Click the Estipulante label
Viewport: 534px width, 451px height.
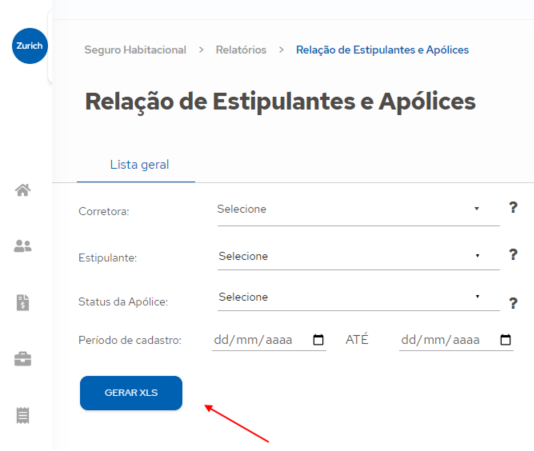pos(108,258)
